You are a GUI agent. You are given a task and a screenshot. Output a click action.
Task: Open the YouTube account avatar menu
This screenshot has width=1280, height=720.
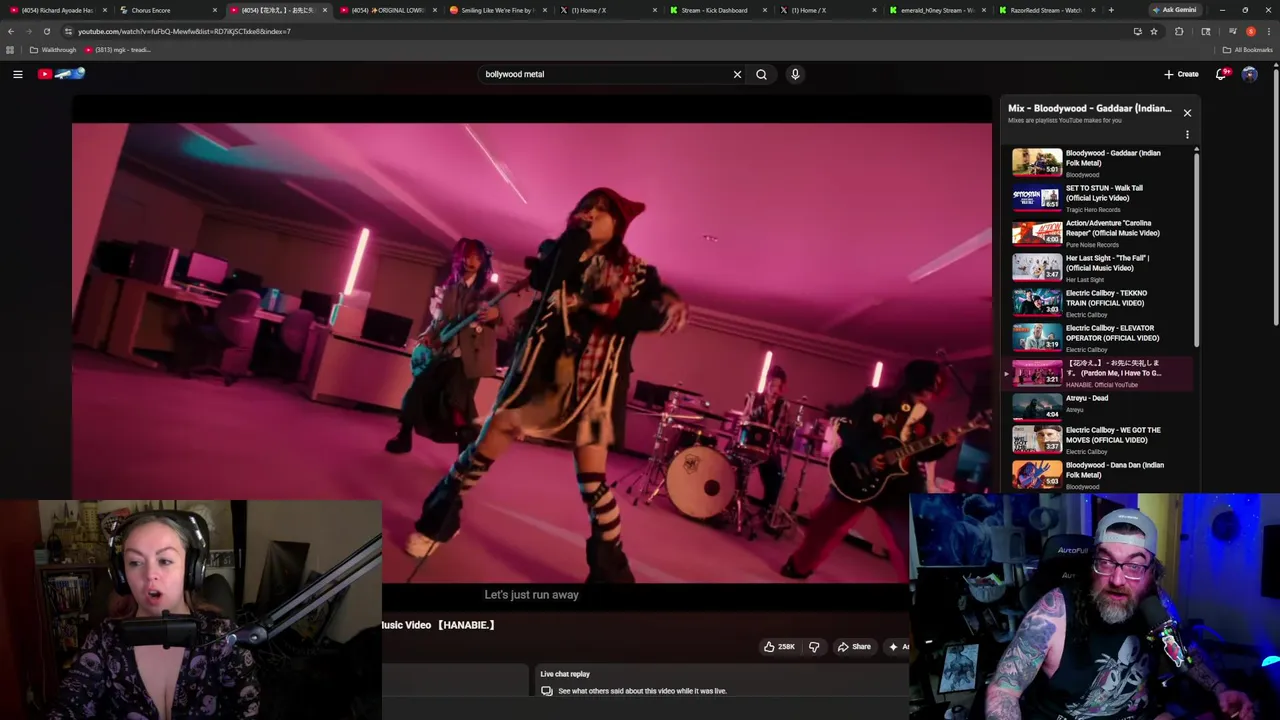[x=1249, y=74]
